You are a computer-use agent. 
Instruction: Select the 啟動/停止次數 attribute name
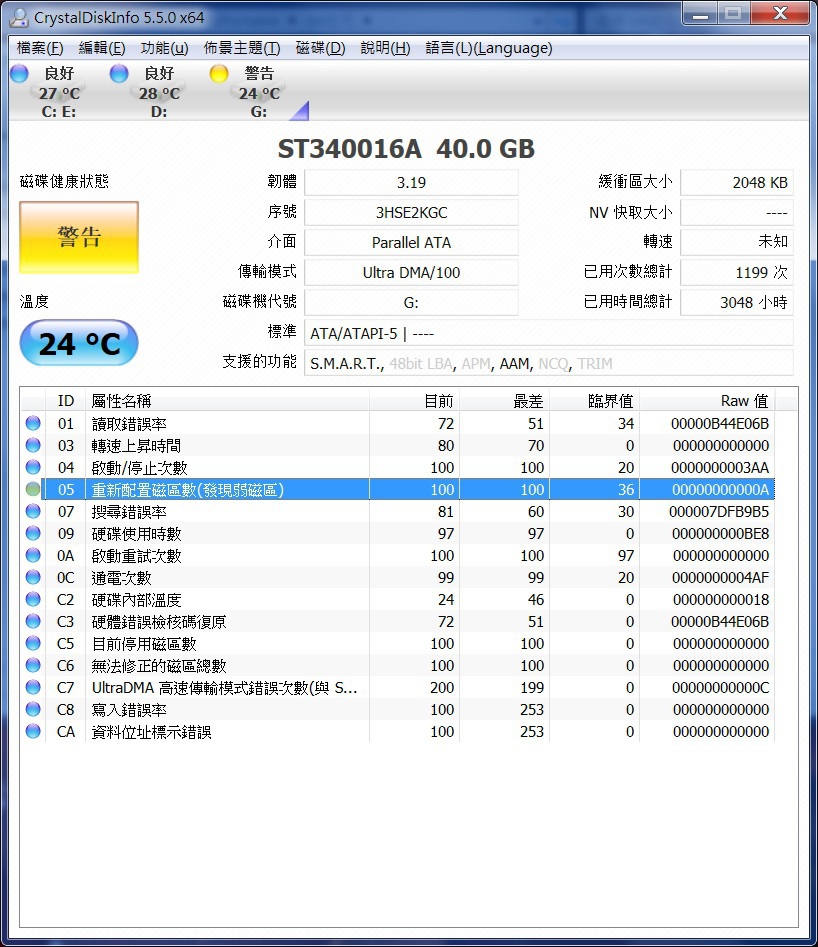140,468
